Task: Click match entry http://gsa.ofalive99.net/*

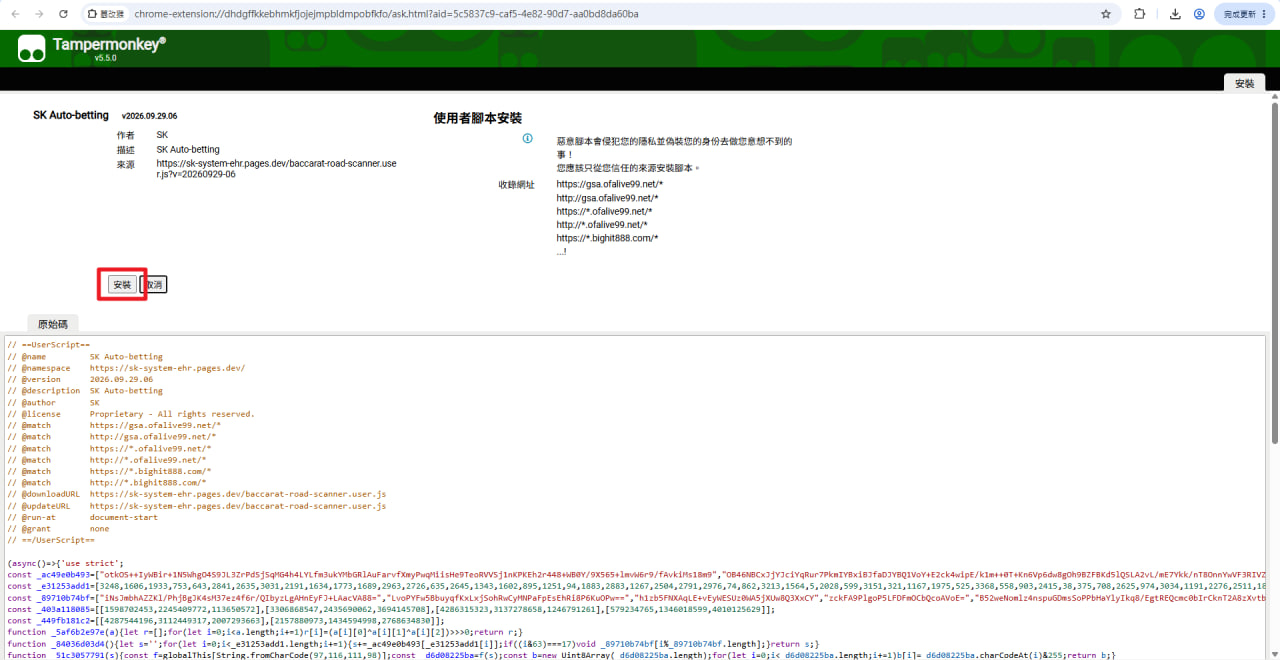Action: [607, 198]
